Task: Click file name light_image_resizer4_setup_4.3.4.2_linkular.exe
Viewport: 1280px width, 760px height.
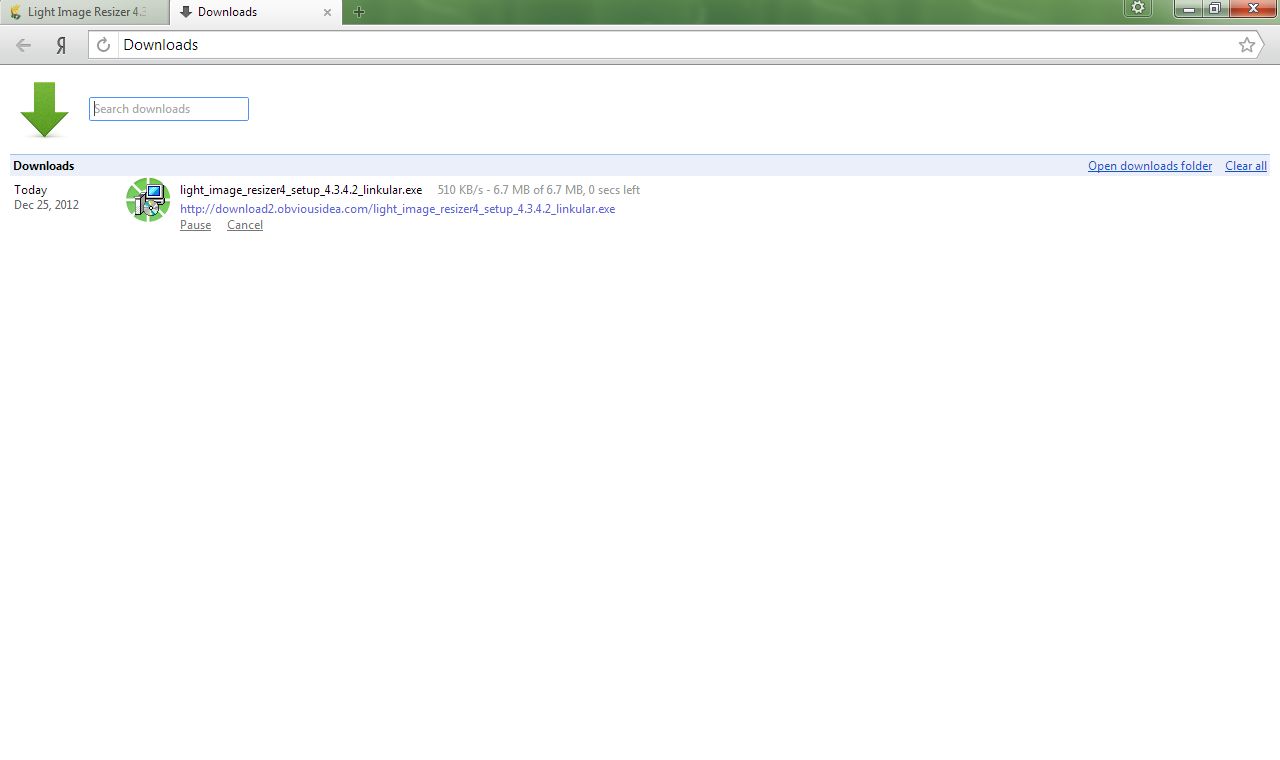Action: click(x=301, y=190)
